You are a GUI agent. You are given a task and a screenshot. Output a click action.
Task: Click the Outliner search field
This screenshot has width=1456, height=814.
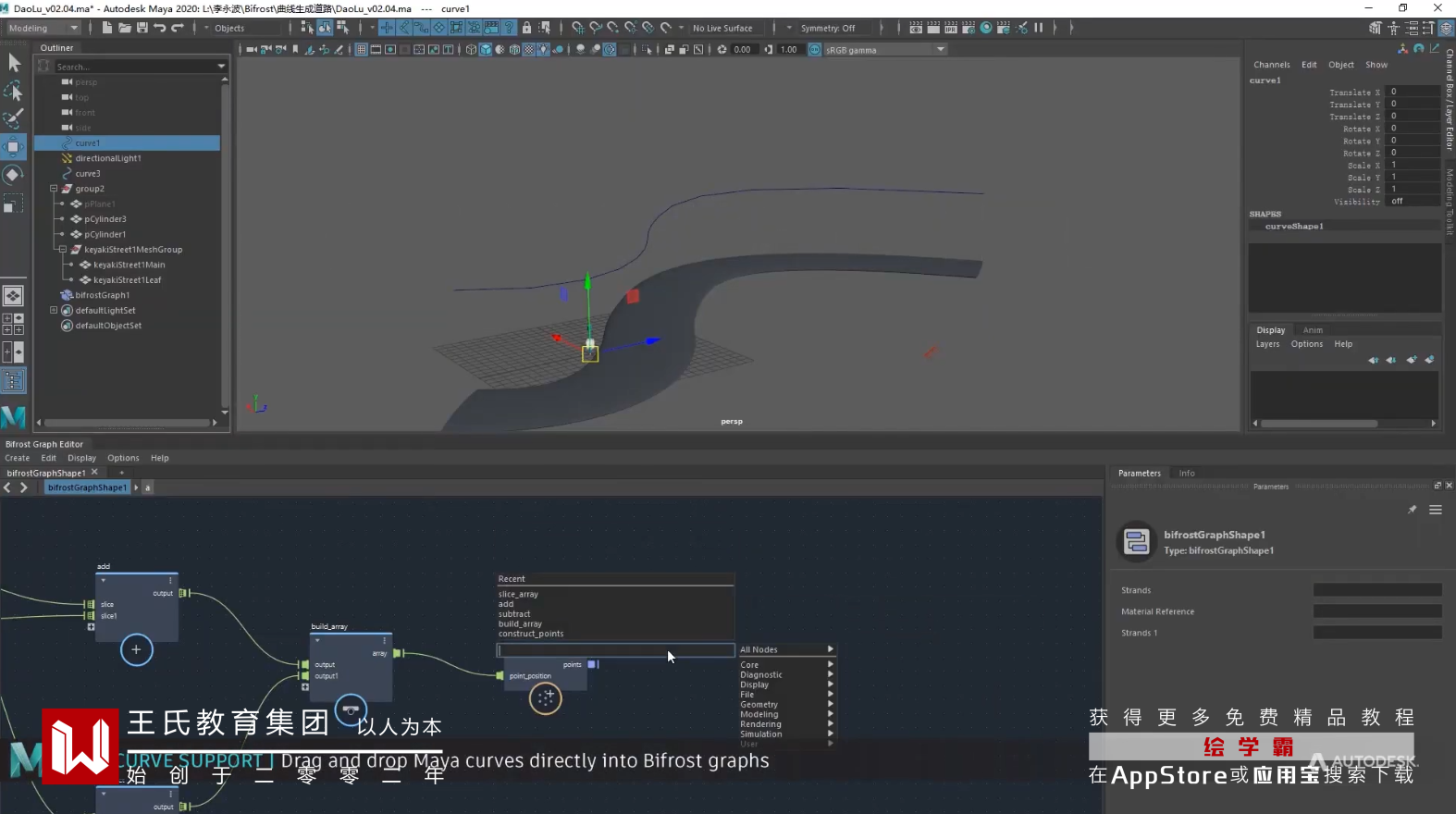pyautogui.click(x=135, y=67)
